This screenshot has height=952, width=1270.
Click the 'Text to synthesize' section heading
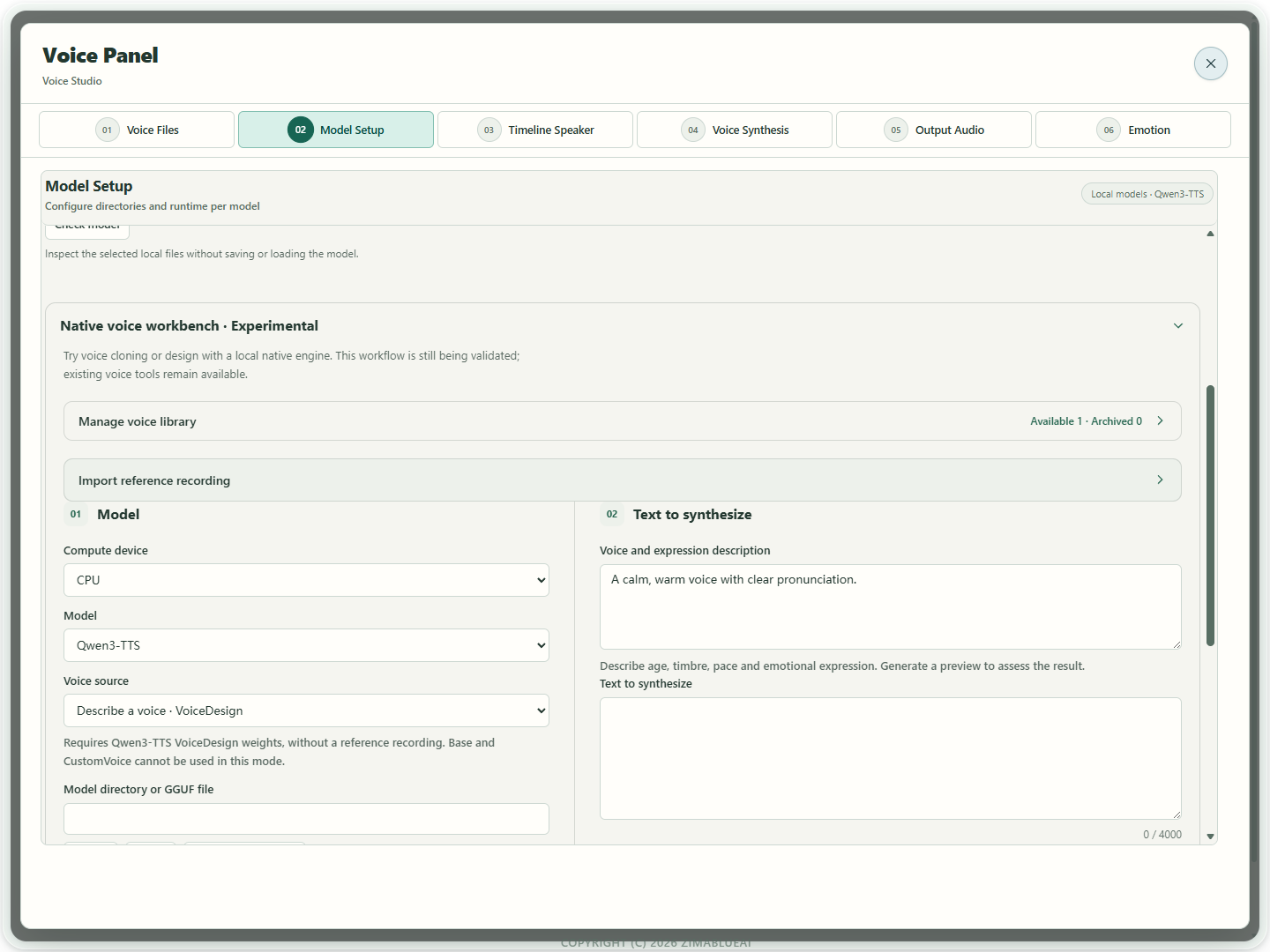(692, 515)
